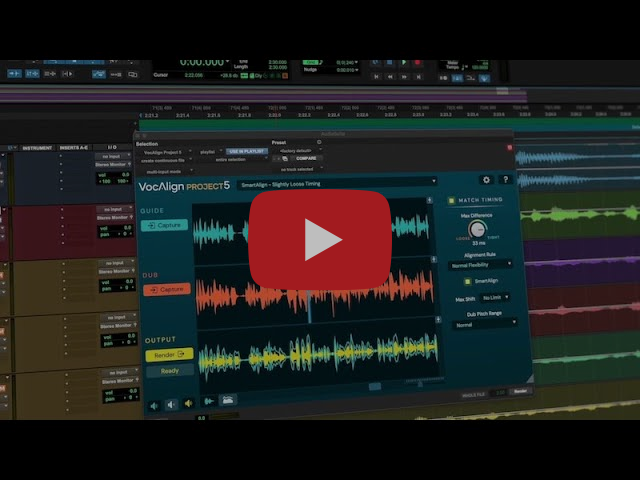Open the factory default preset menu
Viewport: 640px width, 480px height.
(x=298, y=151)
